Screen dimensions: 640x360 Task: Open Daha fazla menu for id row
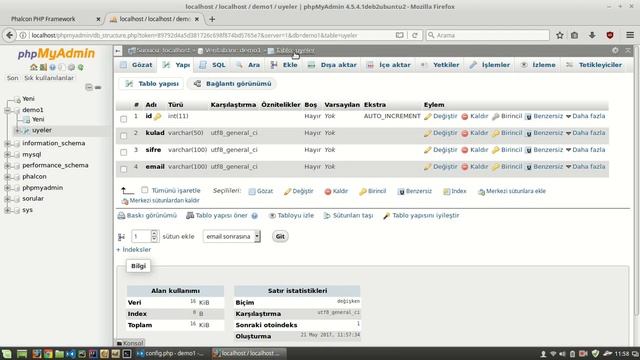click(x=585, y=116)
